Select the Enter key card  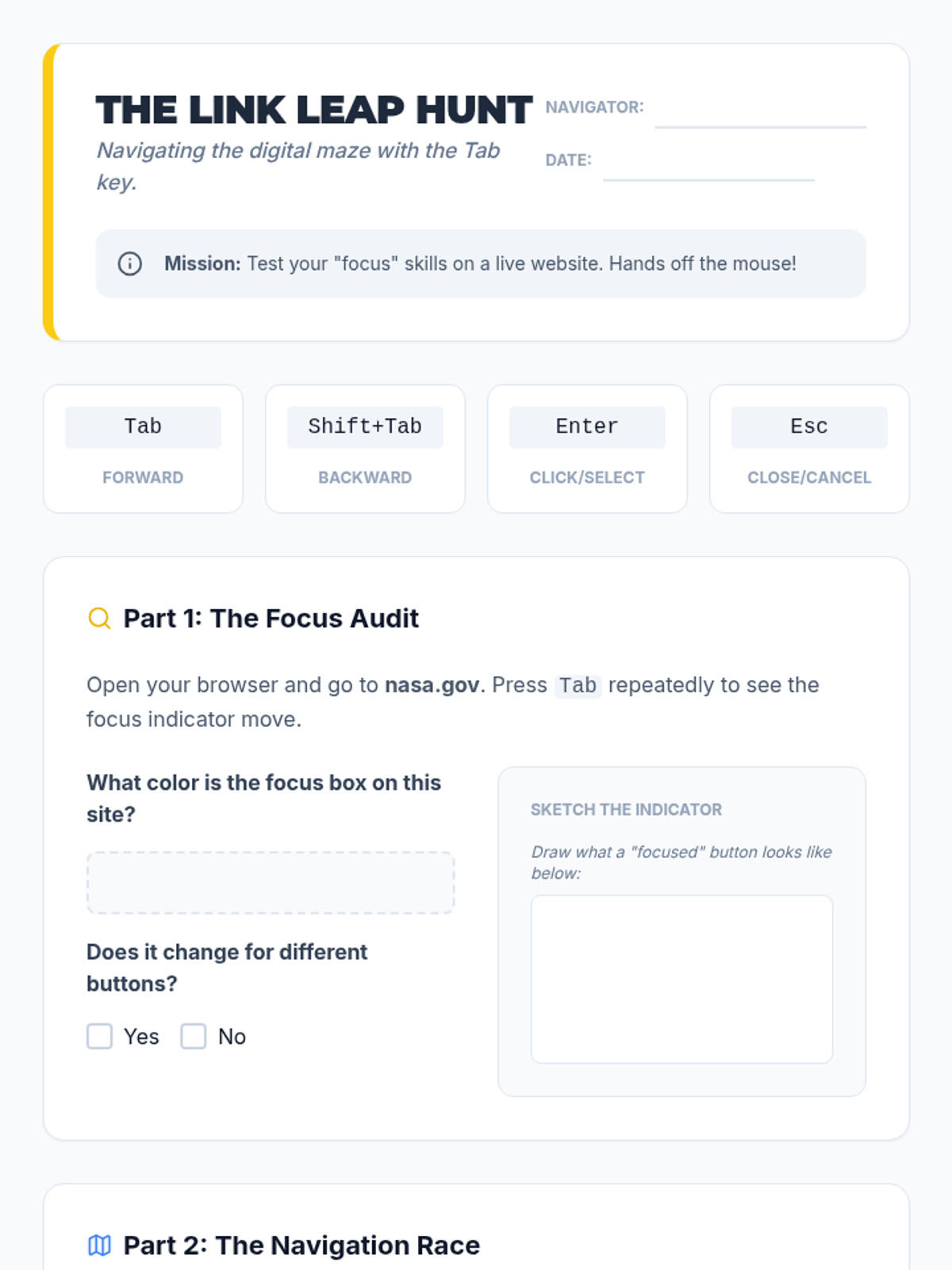tap(587, 449)
